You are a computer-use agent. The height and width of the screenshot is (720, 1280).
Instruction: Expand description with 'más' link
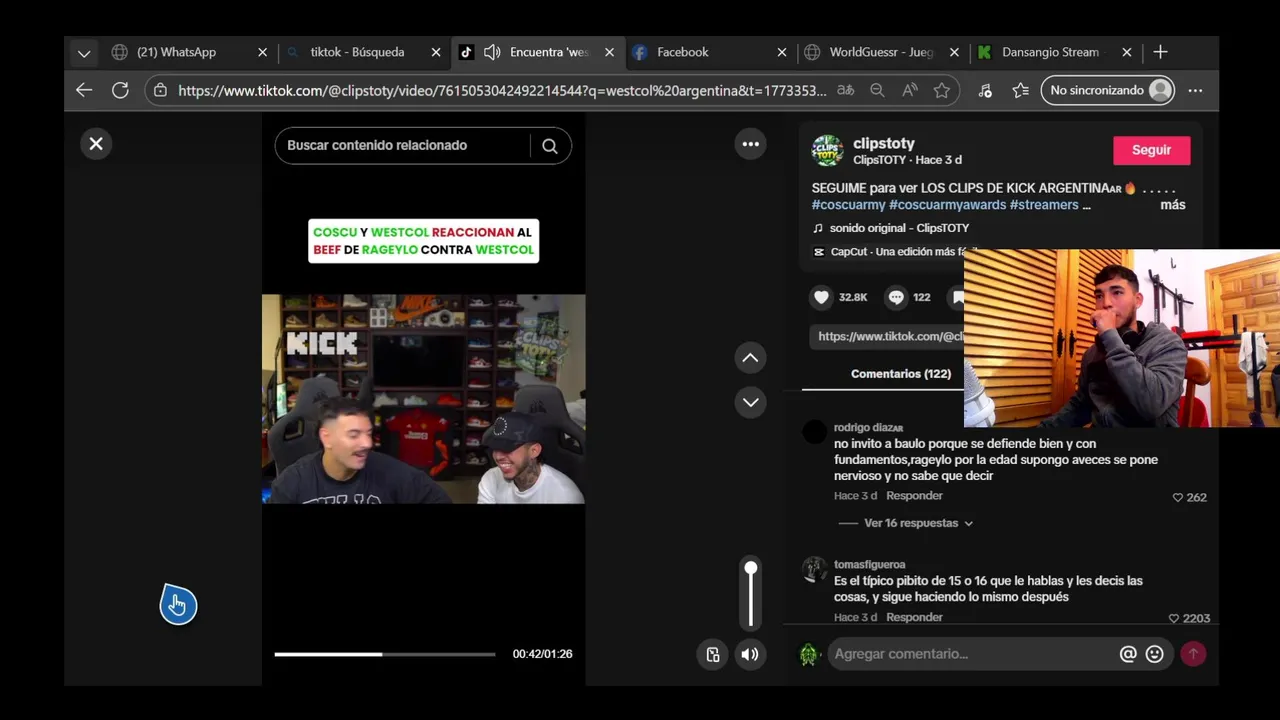(1173, 205)
